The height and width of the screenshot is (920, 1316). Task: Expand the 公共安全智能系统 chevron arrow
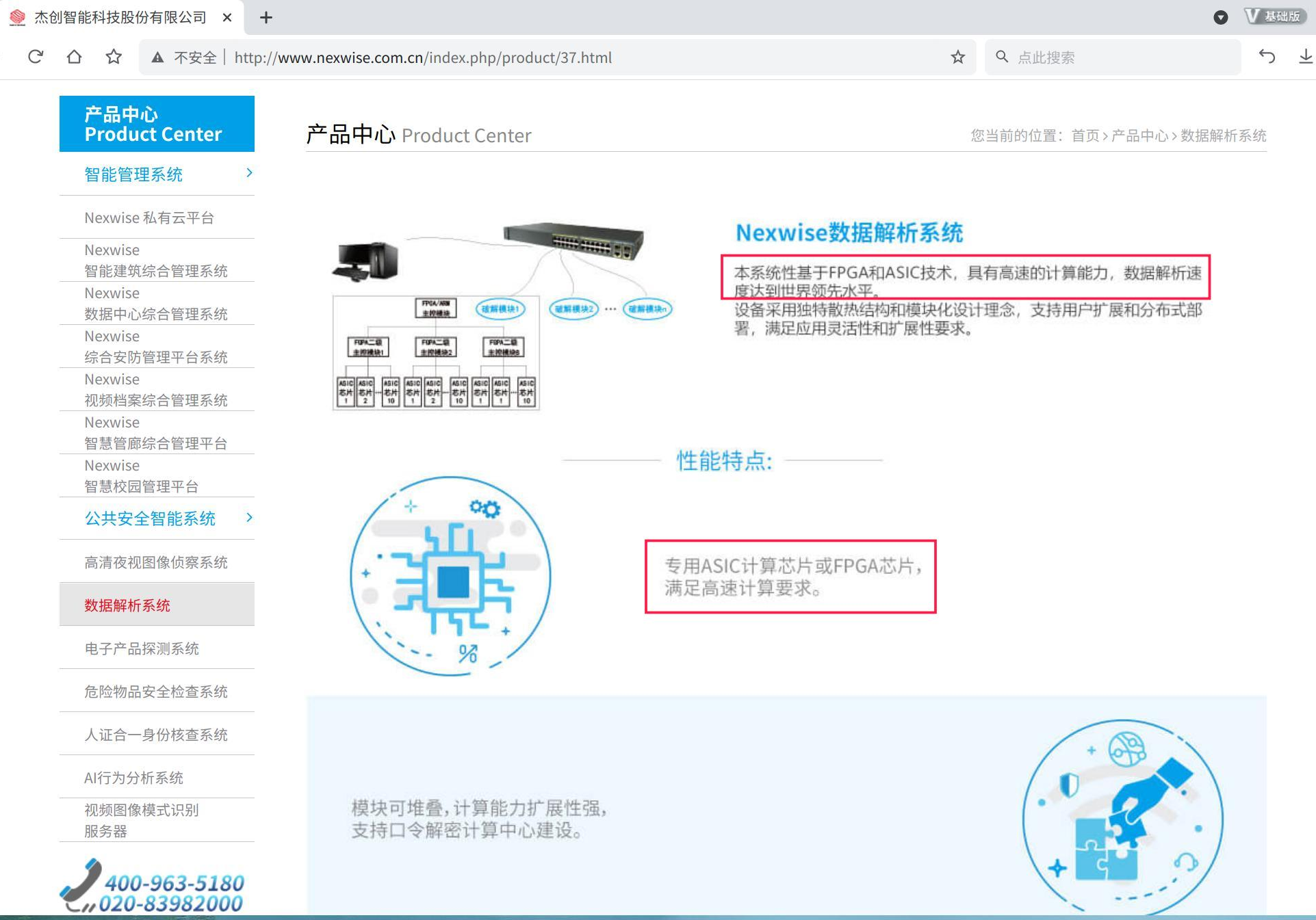[249, 517]
